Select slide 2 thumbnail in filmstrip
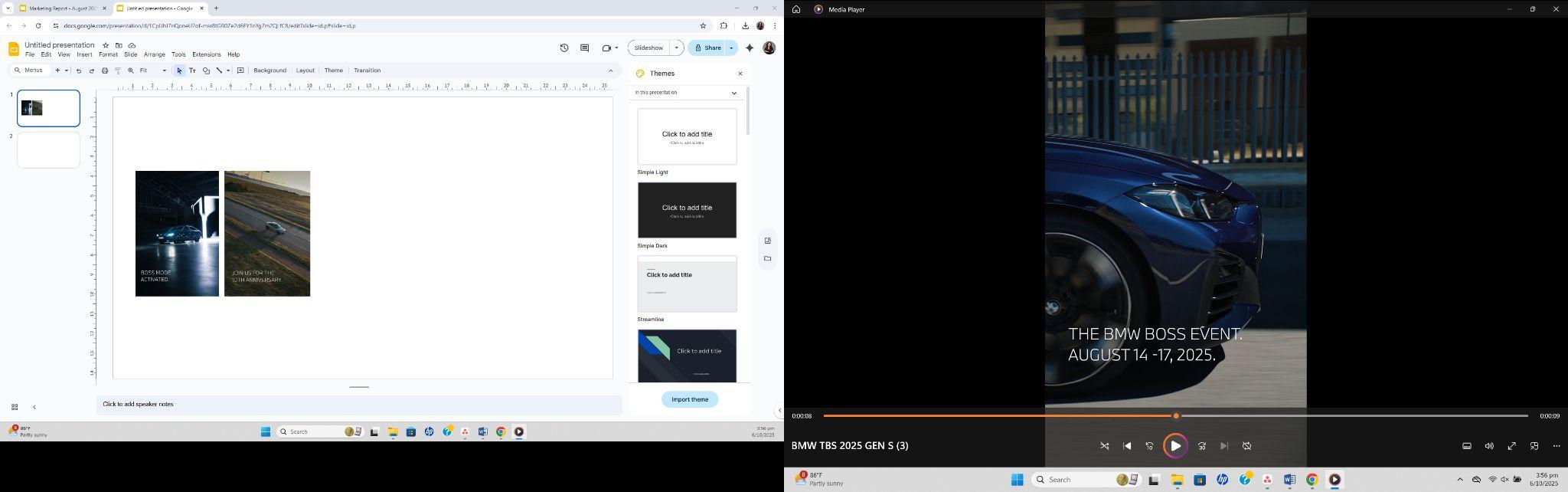The height and width of the screenshot is (492, 1568). click(x=48, y=150)
